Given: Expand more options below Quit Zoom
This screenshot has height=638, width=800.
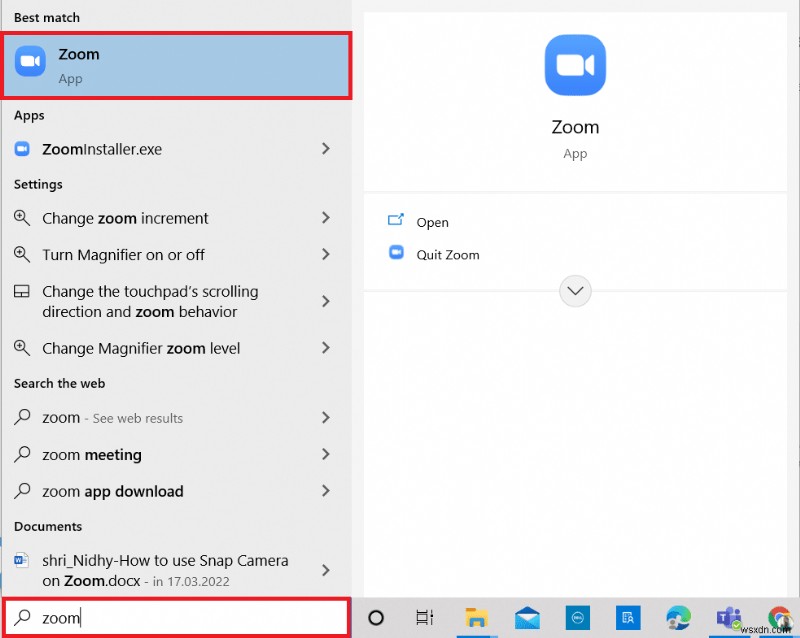Looking at the screenshot, I should (x=575, y=291).
